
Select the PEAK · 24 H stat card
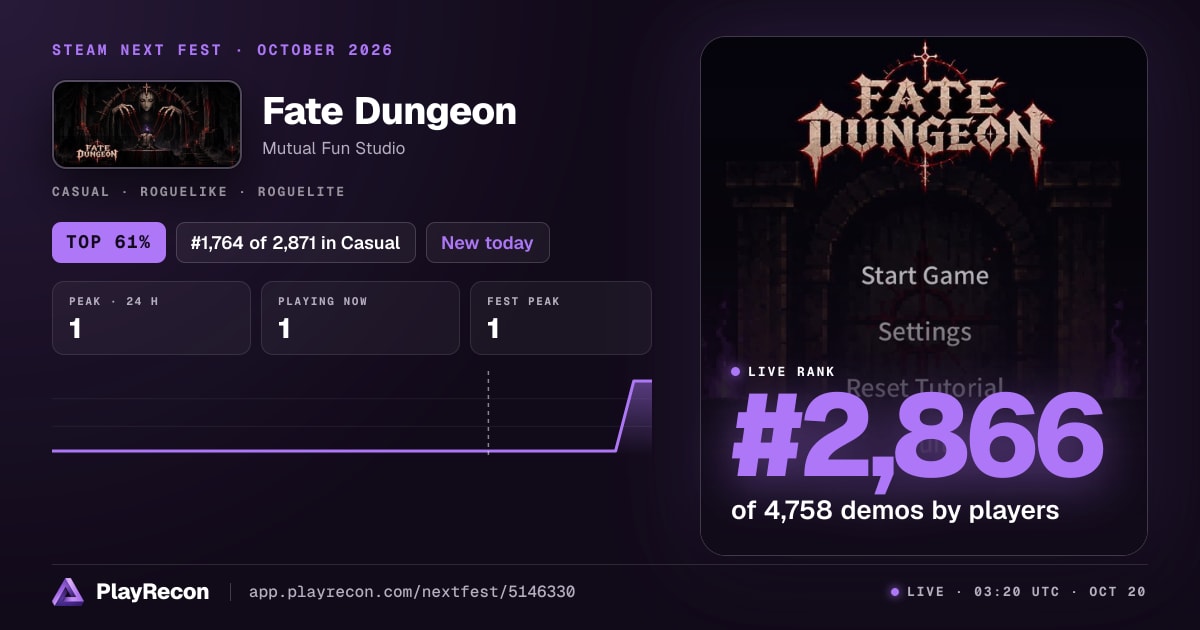[151, 318]
